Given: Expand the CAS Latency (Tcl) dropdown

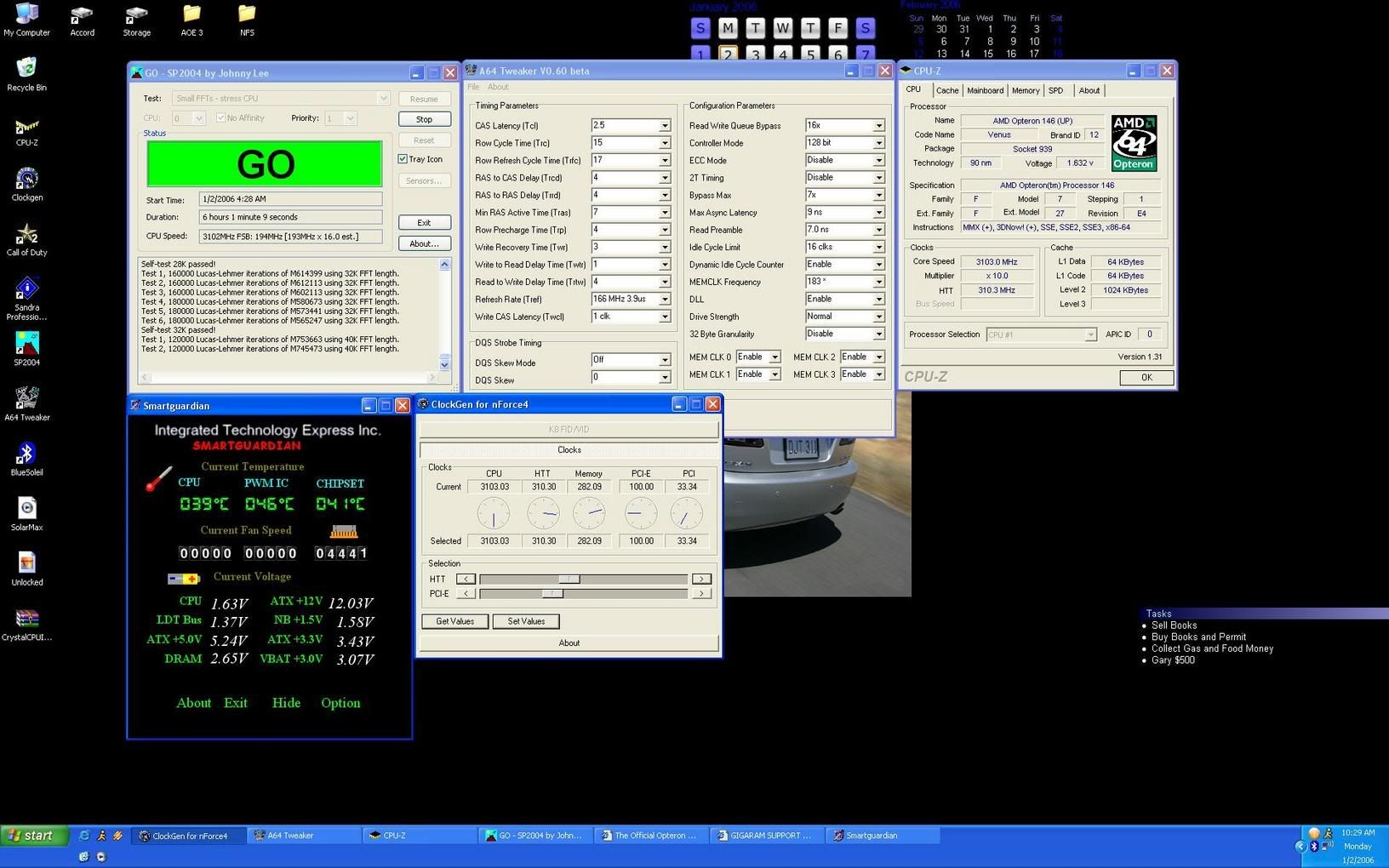Looking at the screenshot, I should (x=665, y=126).
